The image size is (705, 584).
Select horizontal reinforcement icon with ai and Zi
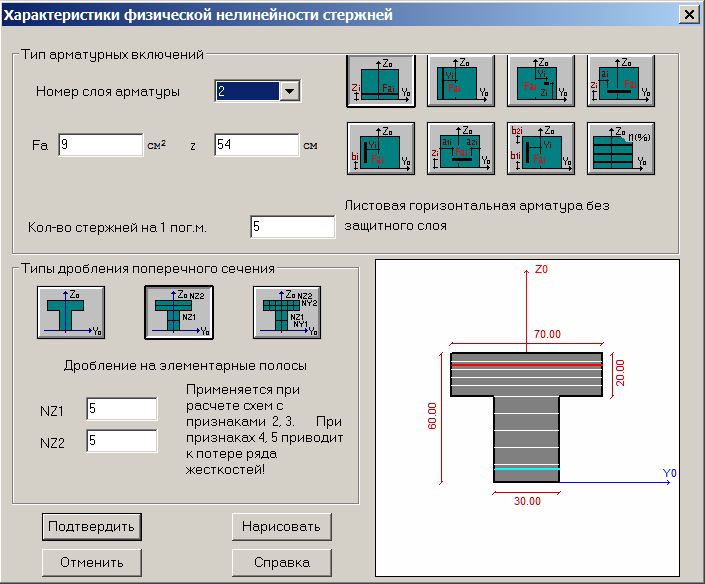(621, 81)
